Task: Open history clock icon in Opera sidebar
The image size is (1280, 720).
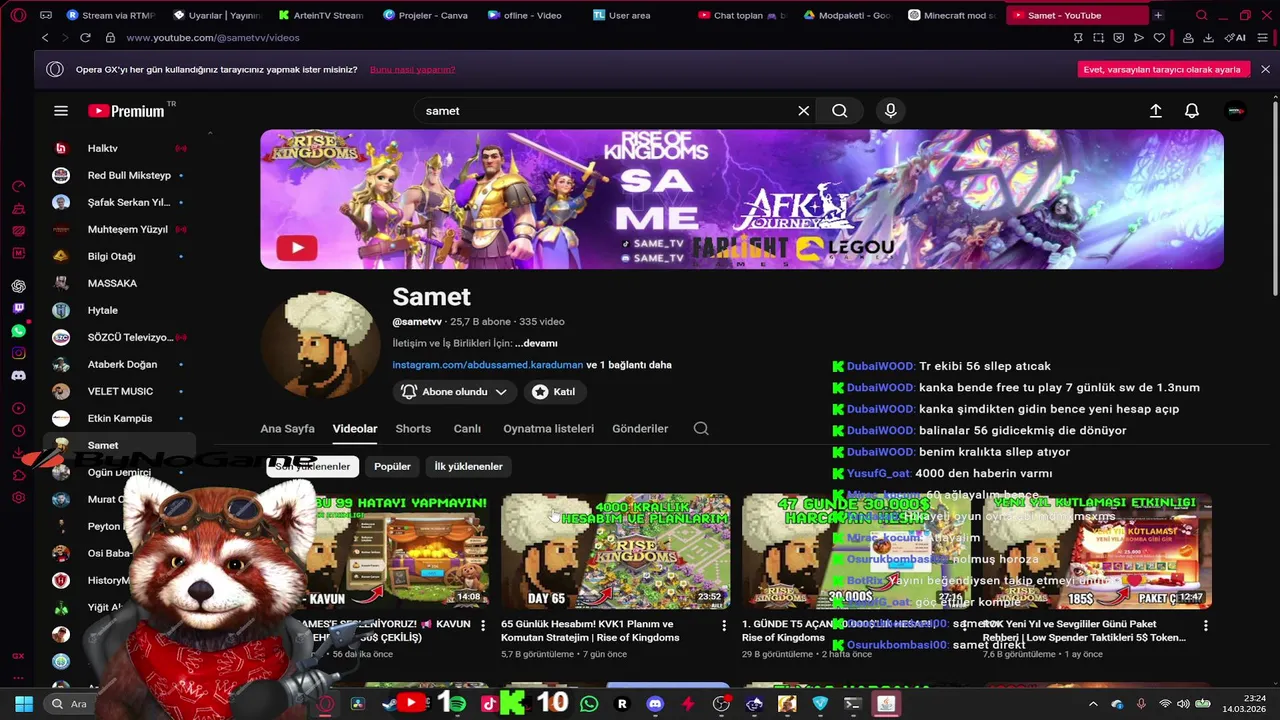Action: point(18,431)
